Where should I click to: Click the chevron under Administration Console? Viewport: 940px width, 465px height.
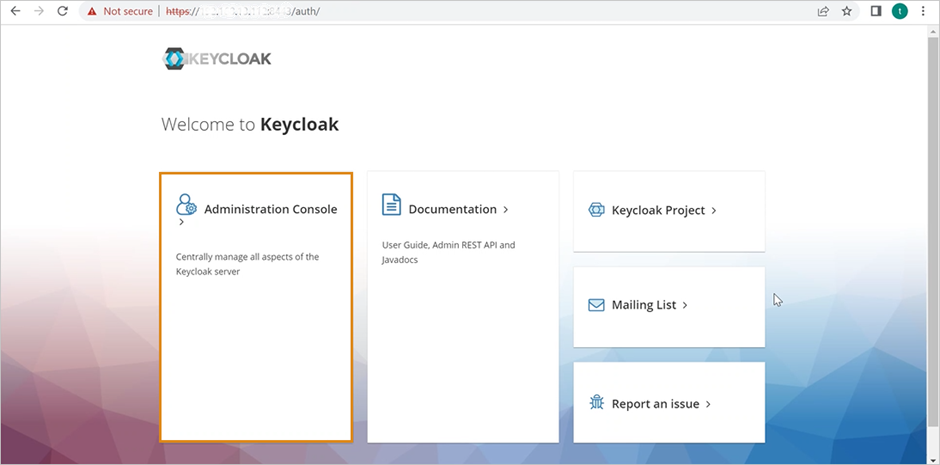(181, 223)
